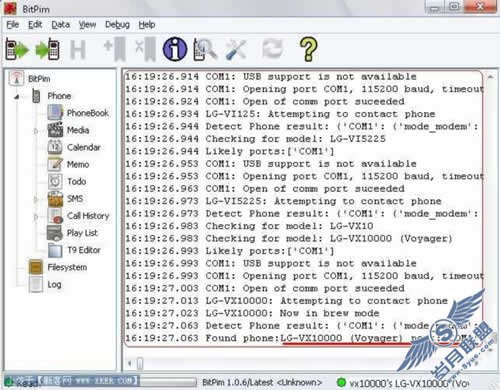
Task: Click the BitPim root antenna icon
Action: (17, 78)
